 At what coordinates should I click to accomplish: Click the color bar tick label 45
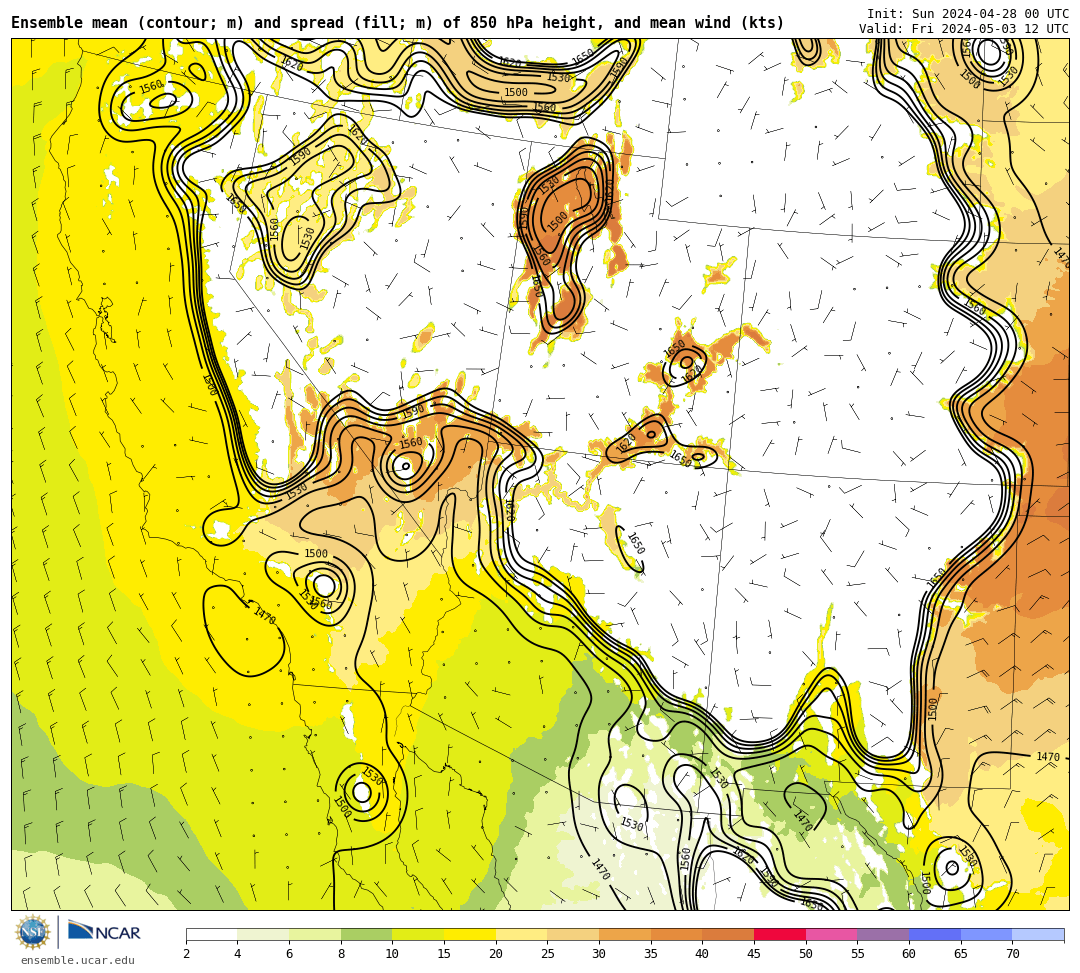click(x=754, y=954)
